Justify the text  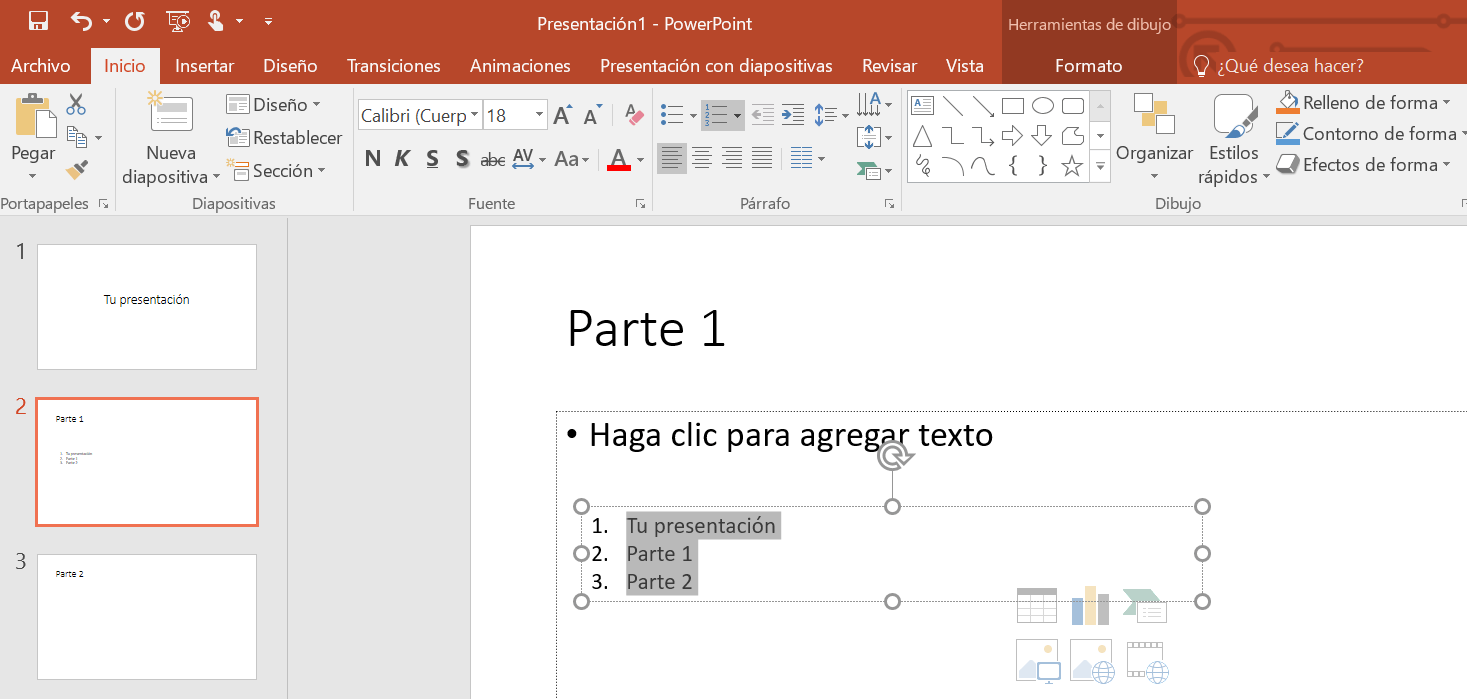tap(762, 158)
